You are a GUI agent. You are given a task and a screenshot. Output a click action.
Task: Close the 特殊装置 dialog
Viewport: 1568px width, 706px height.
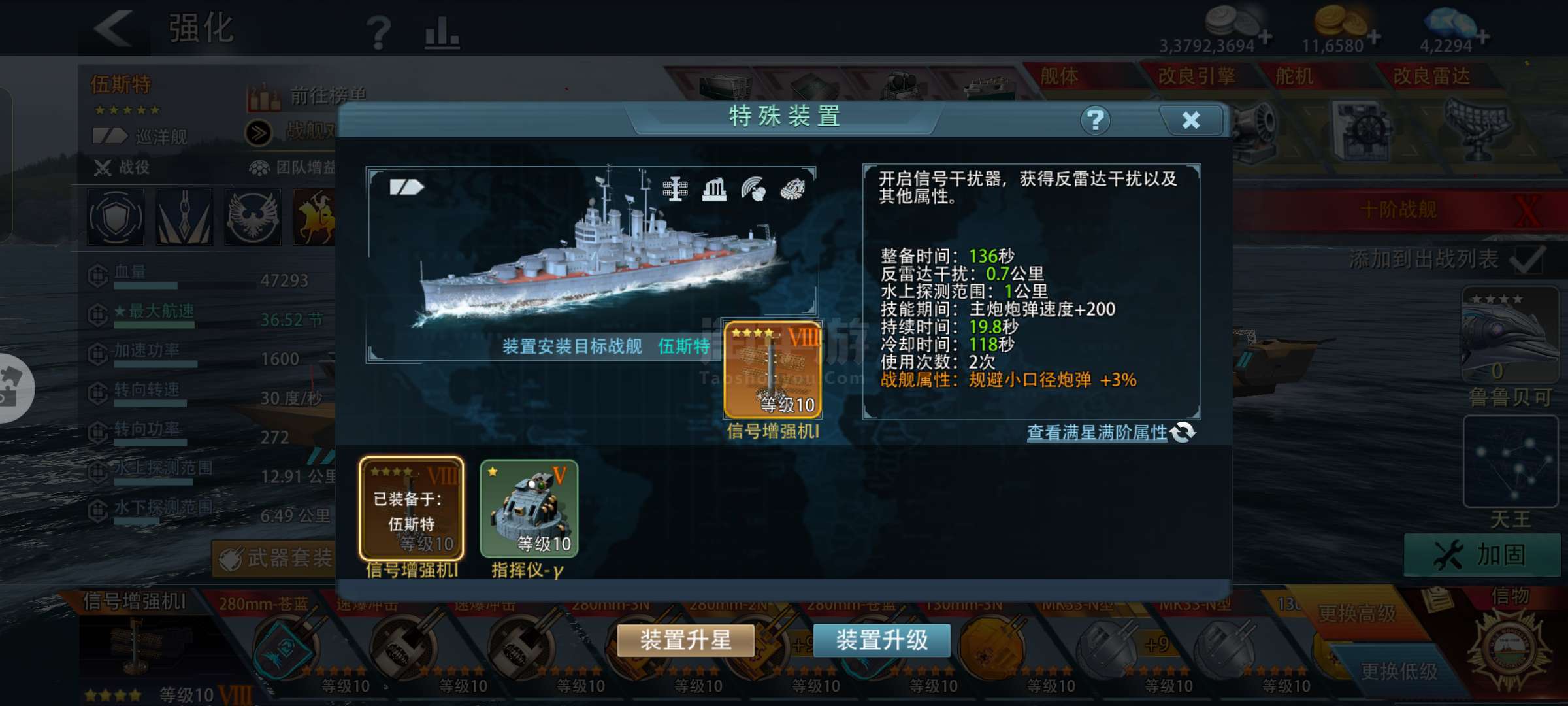point(1191,120)
